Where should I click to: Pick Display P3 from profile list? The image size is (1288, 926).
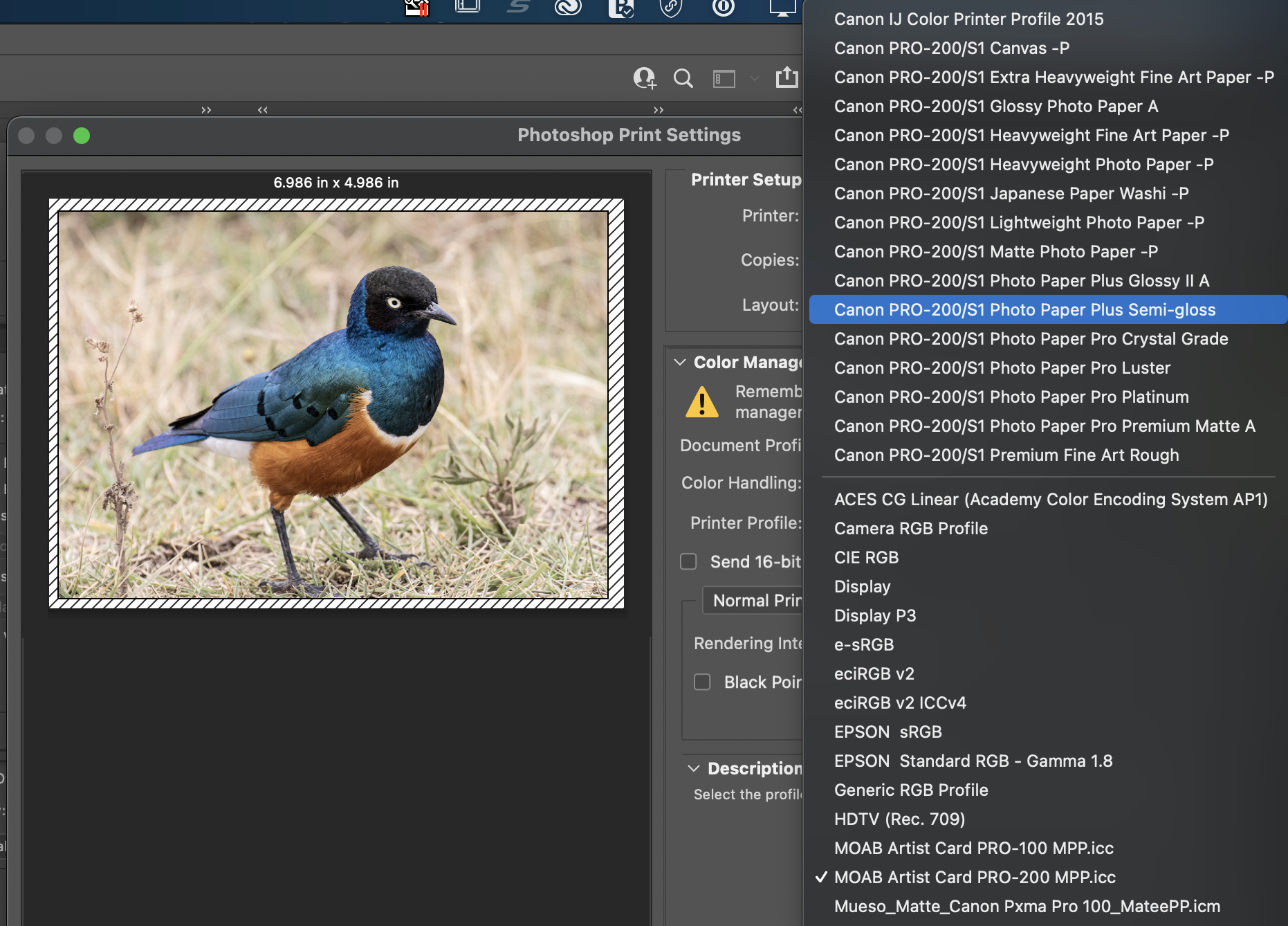875,615
